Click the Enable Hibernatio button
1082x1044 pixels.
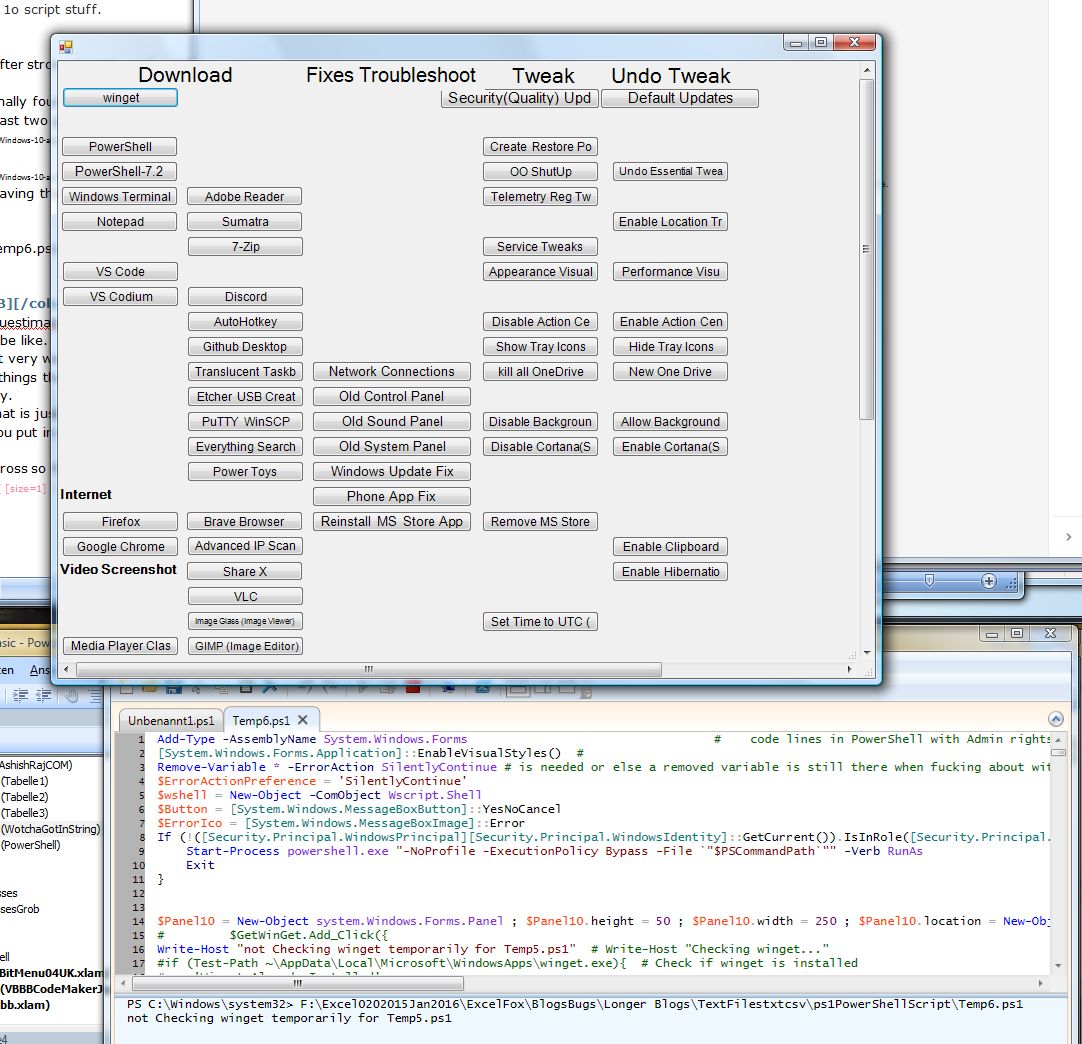pyautogui.click(x=670, y=571)
